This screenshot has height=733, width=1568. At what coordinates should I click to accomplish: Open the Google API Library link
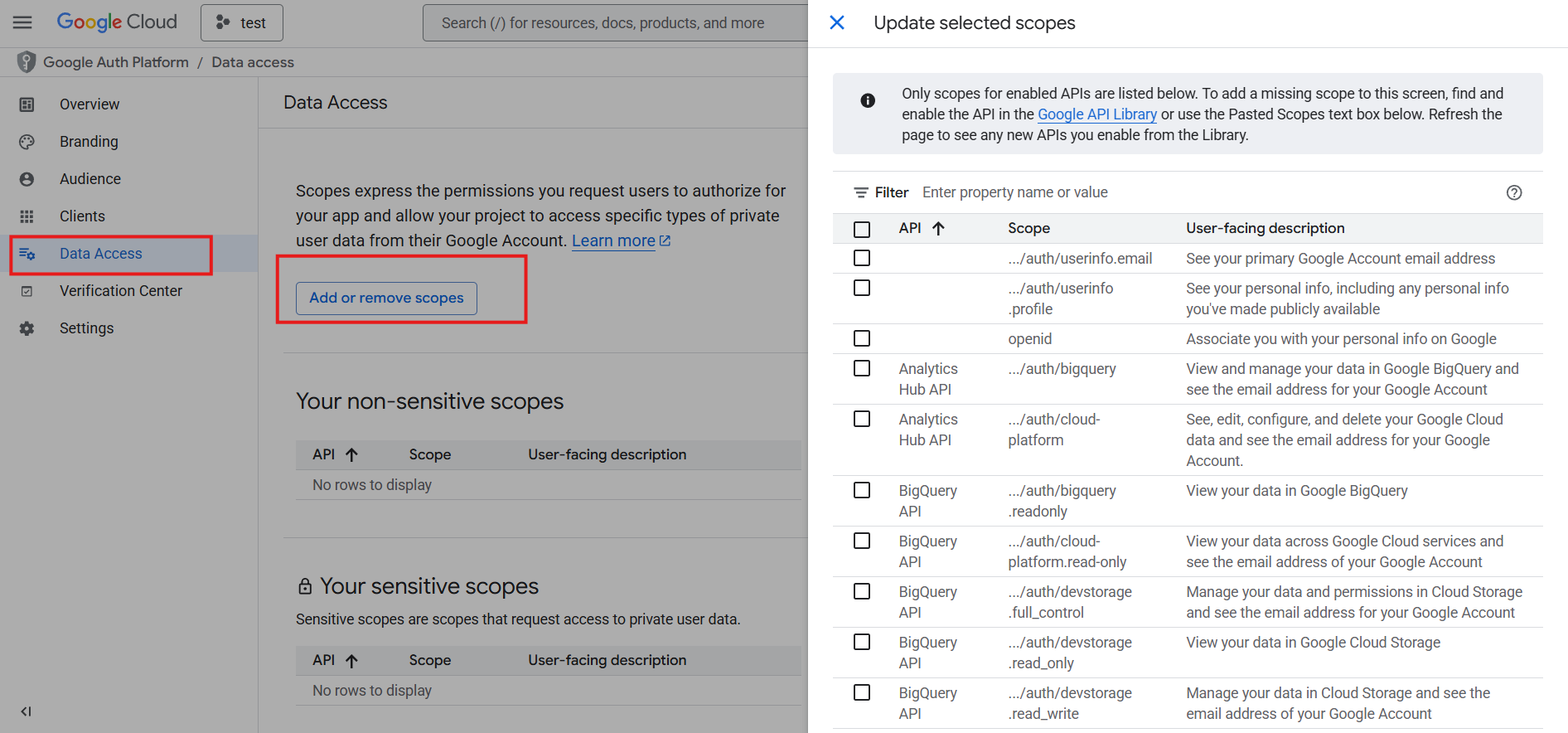(1096, 114)
